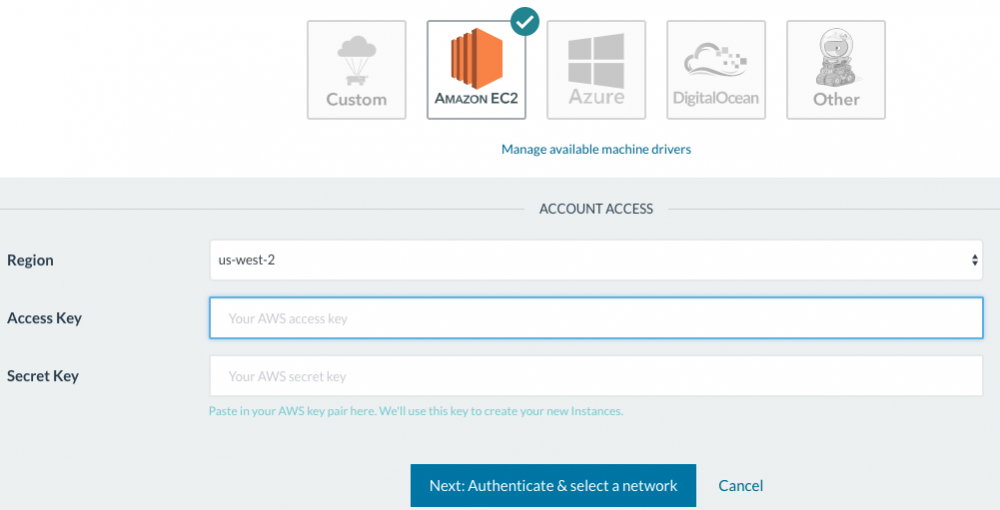This screenshot has height=510, width=1000.
Task: Click into the AWS secret key field
Action: point(595,376)
